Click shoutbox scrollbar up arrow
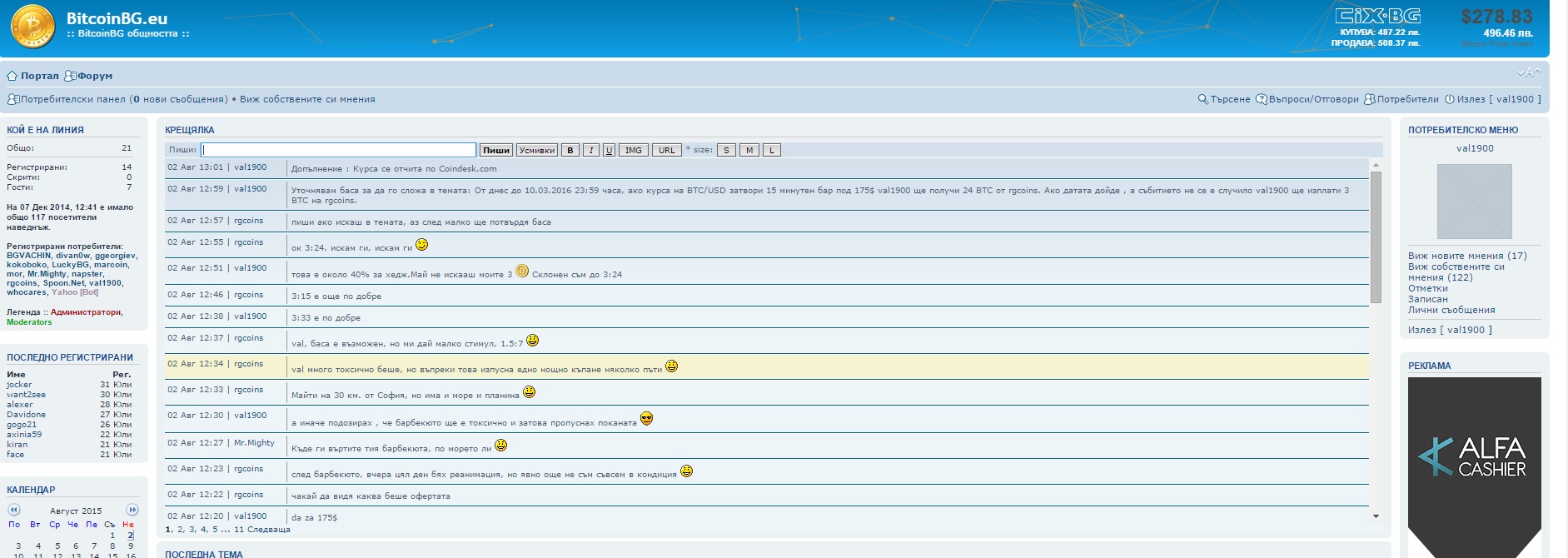 [x=1376, y=165]
